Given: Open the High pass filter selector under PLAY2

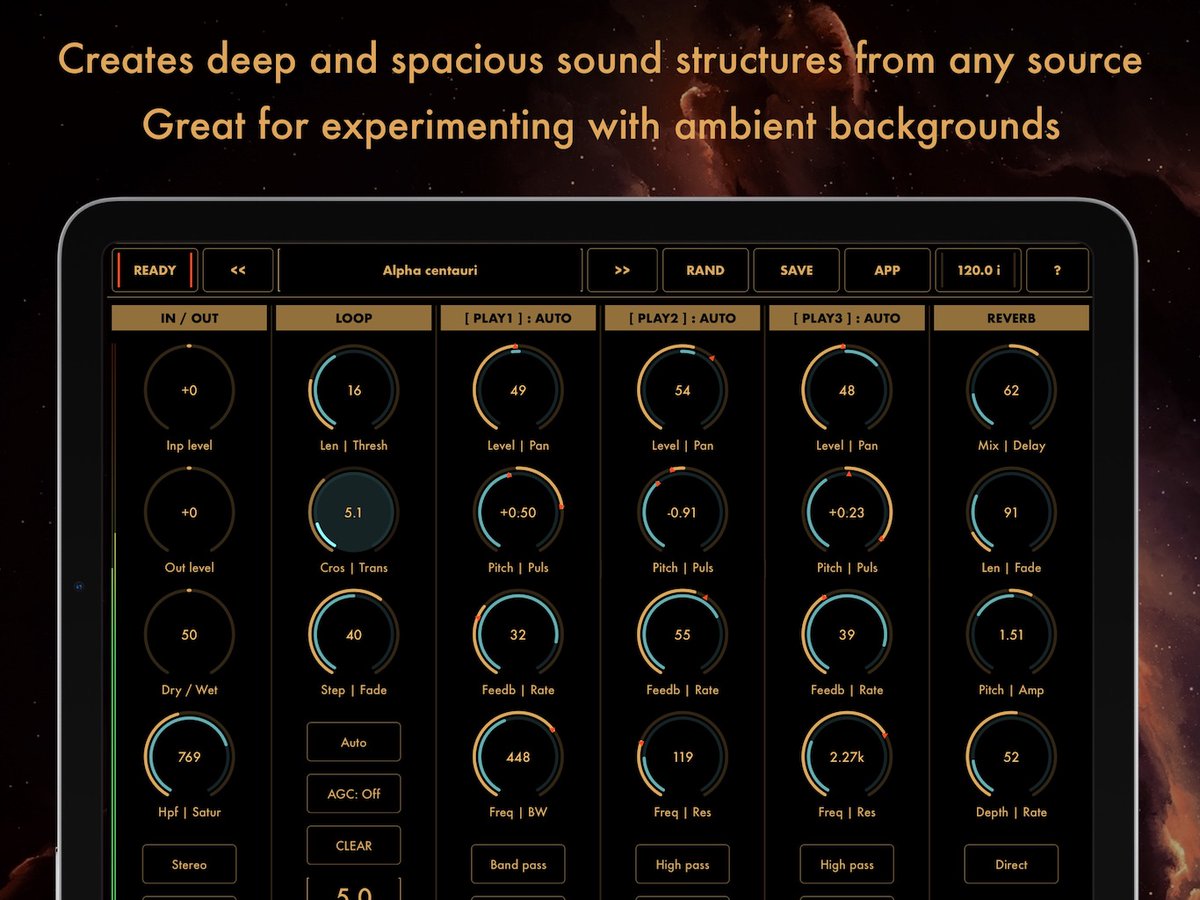Looking at the screenshot, I should pos(682,864).
